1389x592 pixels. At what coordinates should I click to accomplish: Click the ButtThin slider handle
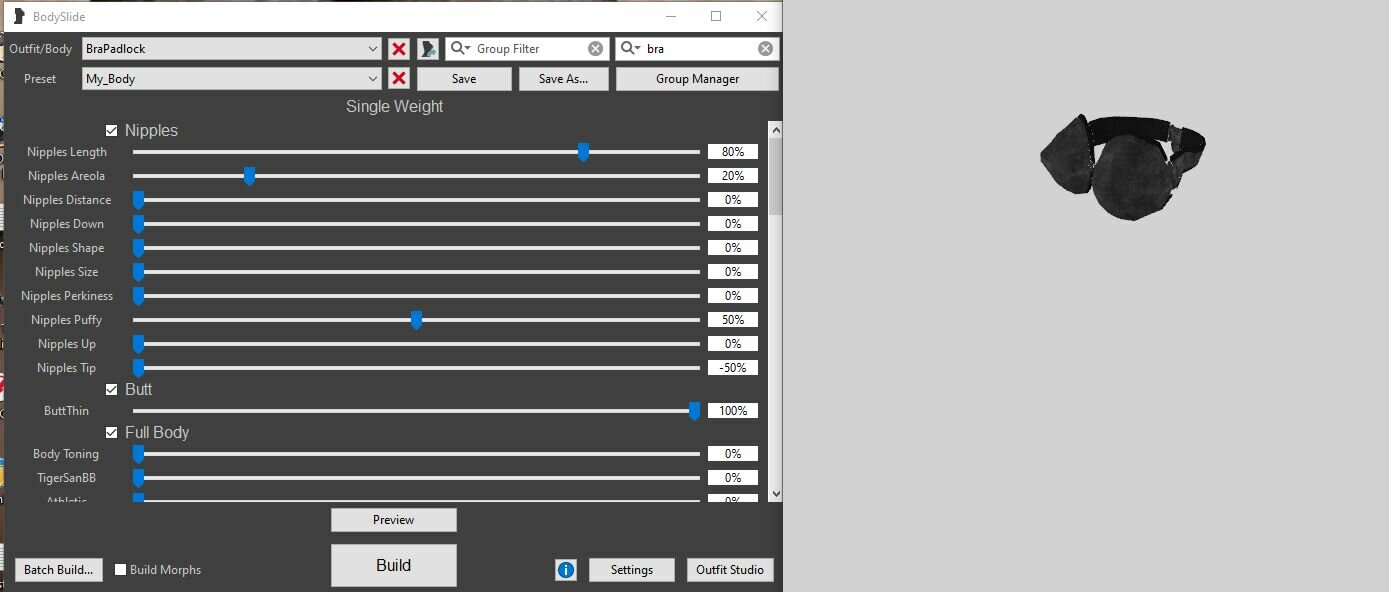tap(694, 411)
